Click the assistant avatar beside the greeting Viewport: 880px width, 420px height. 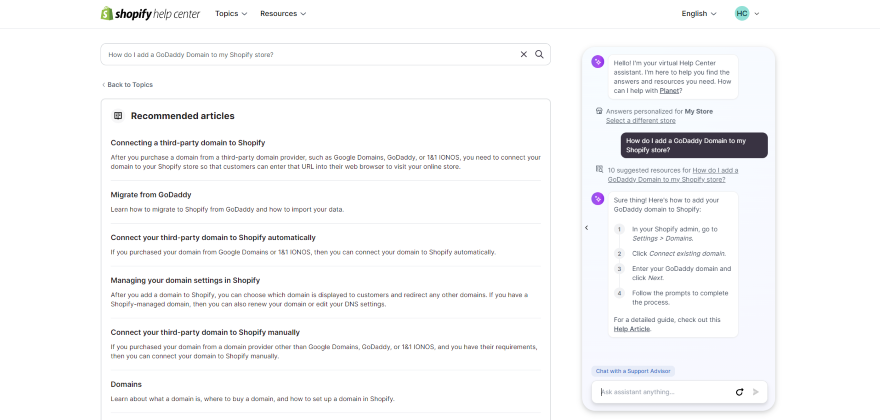point(598,62)
